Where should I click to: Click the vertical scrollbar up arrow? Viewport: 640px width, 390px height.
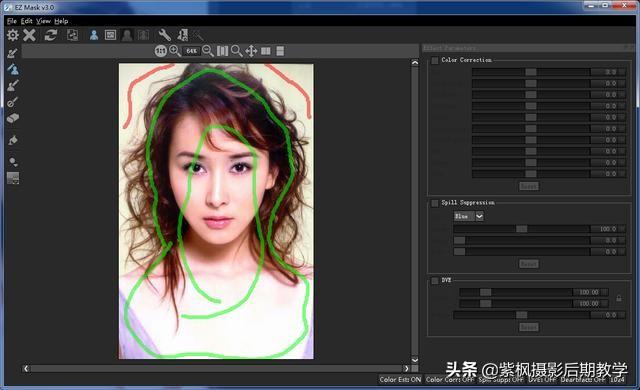(415, 62)
